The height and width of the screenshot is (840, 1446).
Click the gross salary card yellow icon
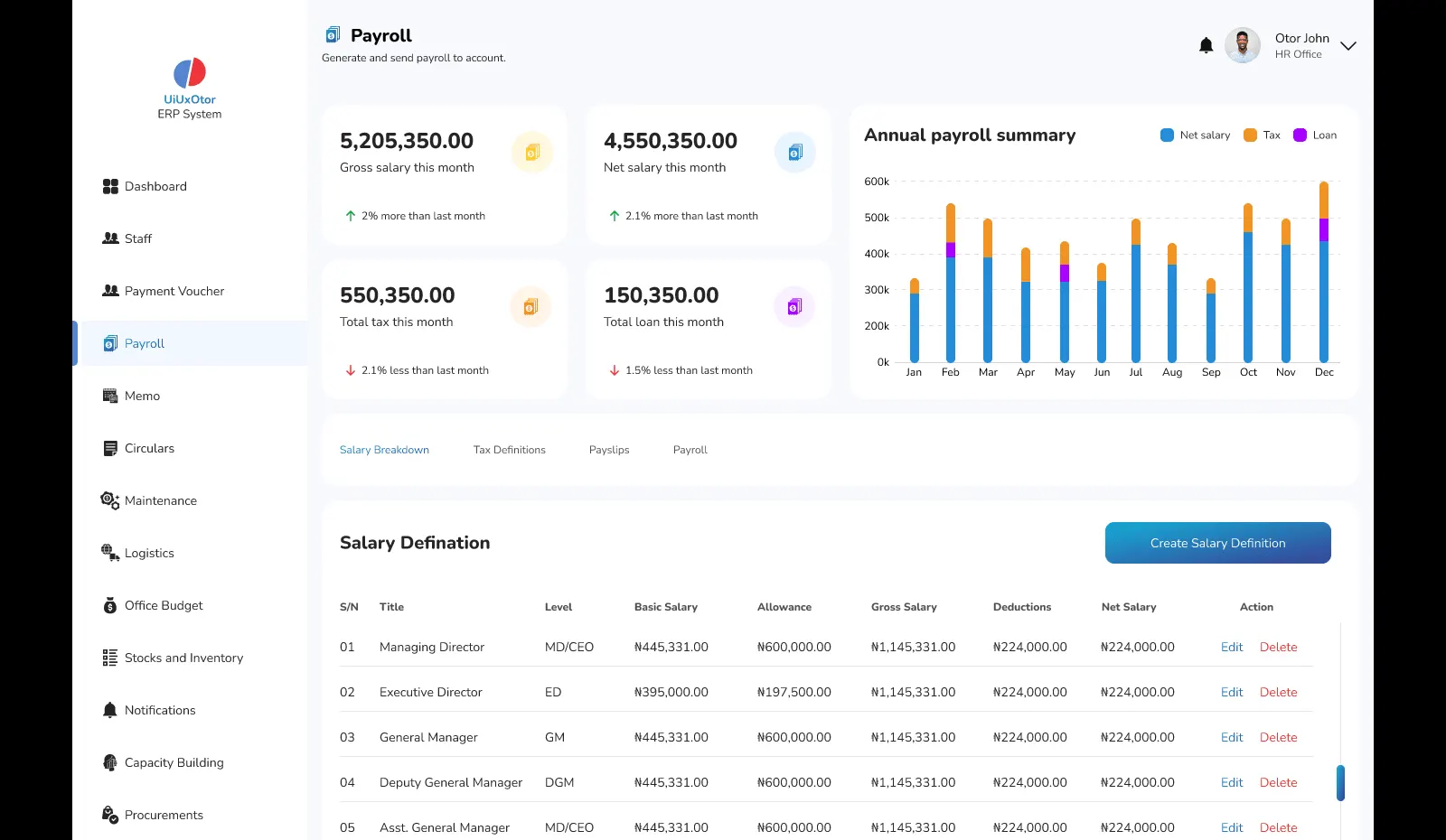tap(532, 152)
